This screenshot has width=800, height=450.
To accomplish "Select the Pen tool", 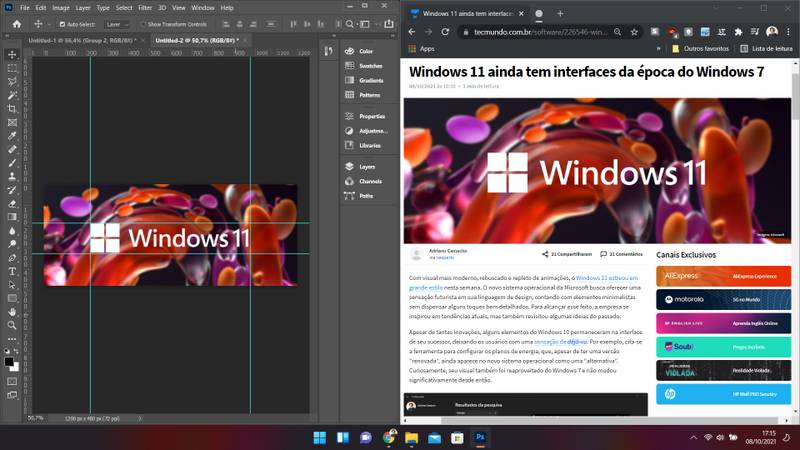I will coord(12,258).
